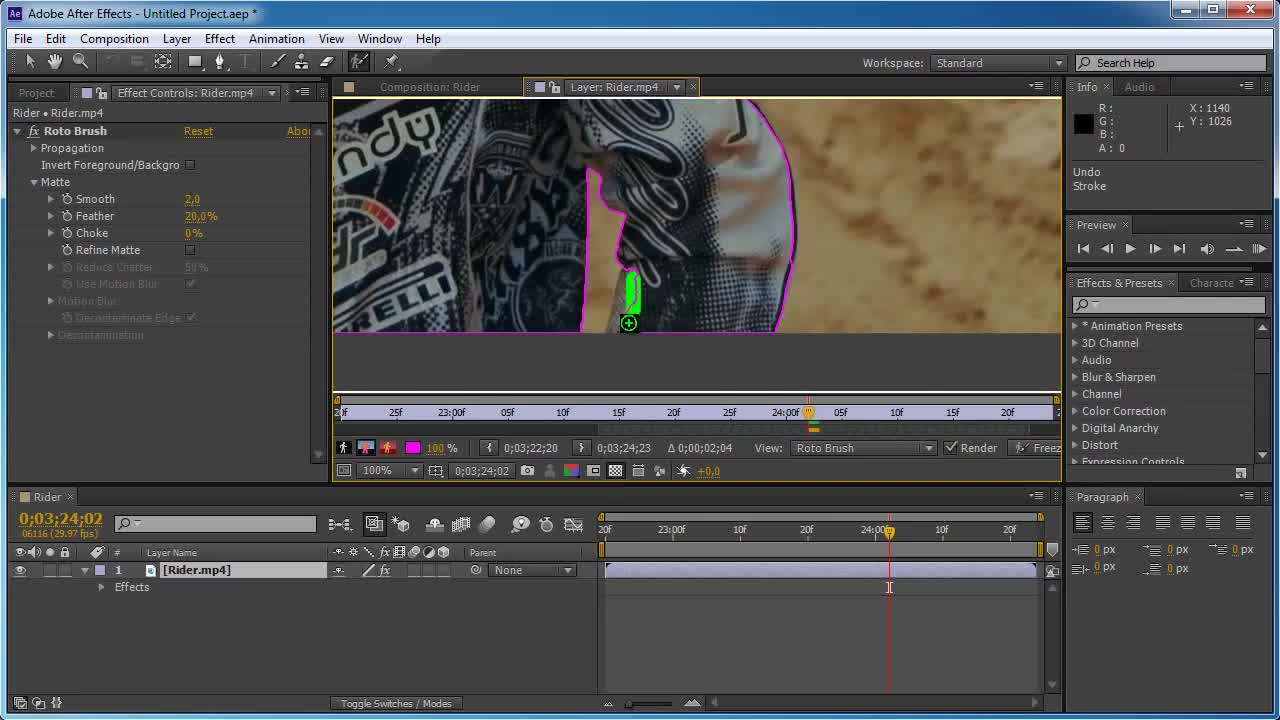Toggle alpha overlay view button
Image resolution: width=1280 pixels, height=720 pixels.
(x=388, y=448)
